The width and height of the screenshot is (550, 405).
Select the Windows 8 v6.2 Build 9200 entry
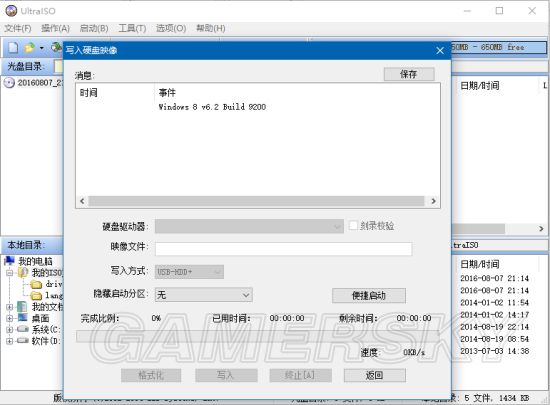click(x=212, y=107)
